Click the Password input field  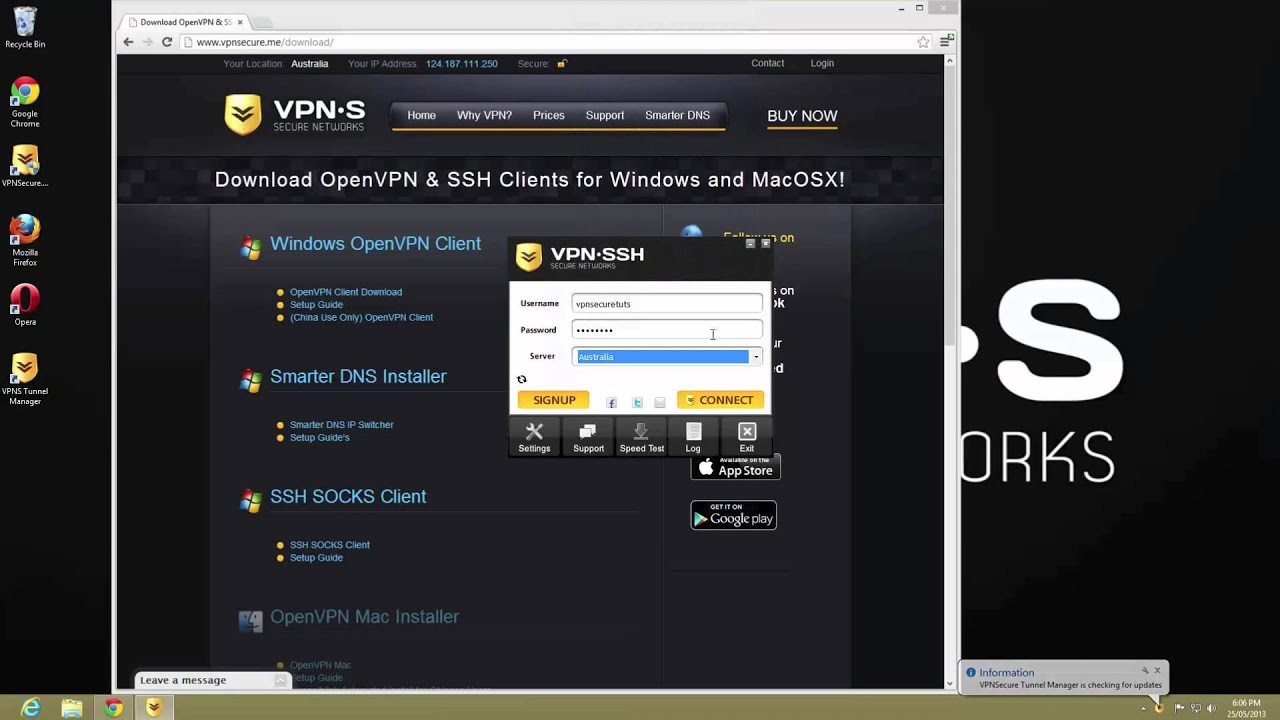coord(667,330)
